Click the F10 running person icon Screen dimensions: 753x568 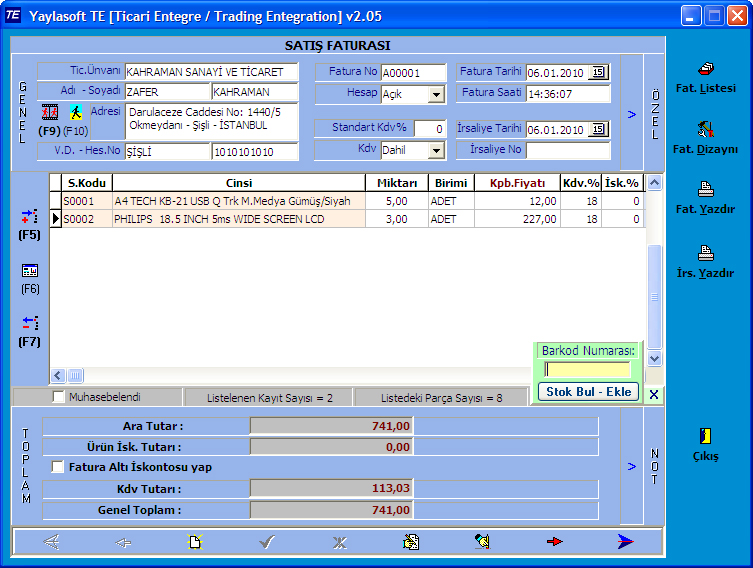76,112
